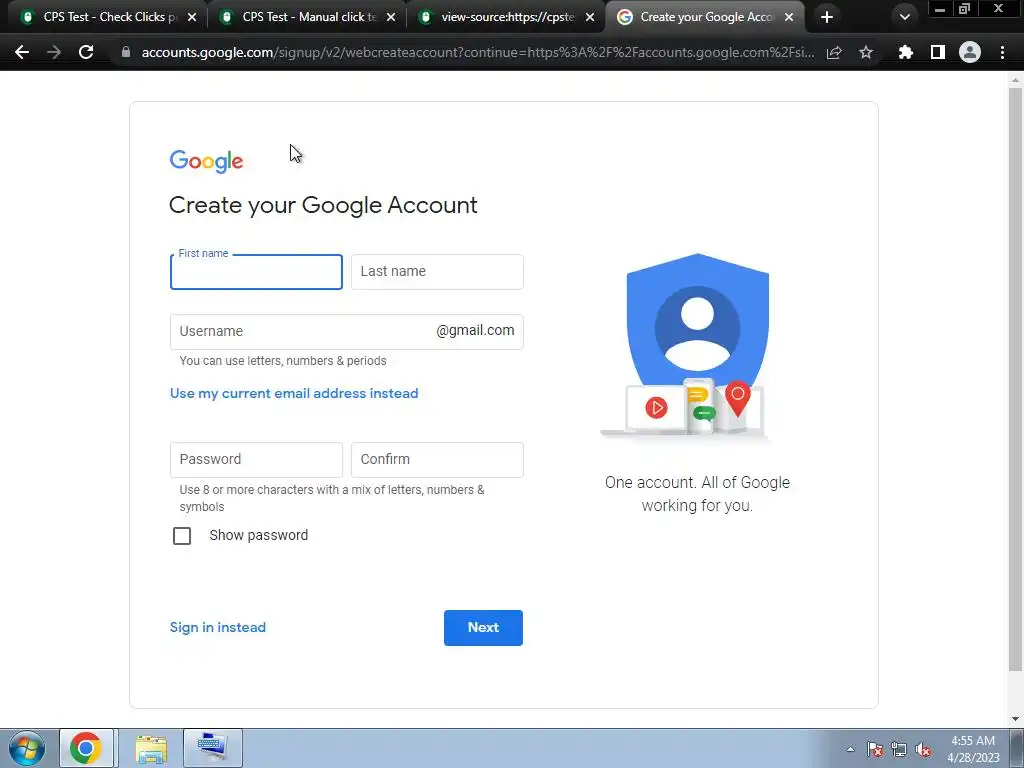Click the blue Next button
This screenshot has height=768, width=1024.
[483, 628]
